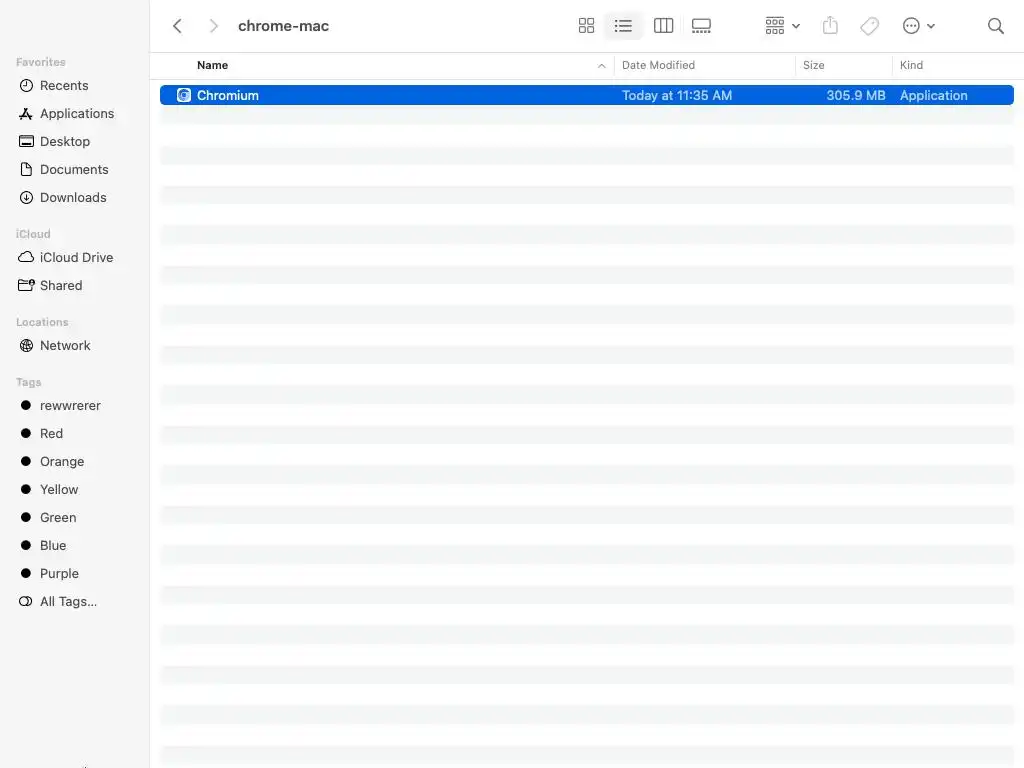This screenshot has width=1024, height=768.
Task: Filter by the Green tag
Action: coord(48,519)
